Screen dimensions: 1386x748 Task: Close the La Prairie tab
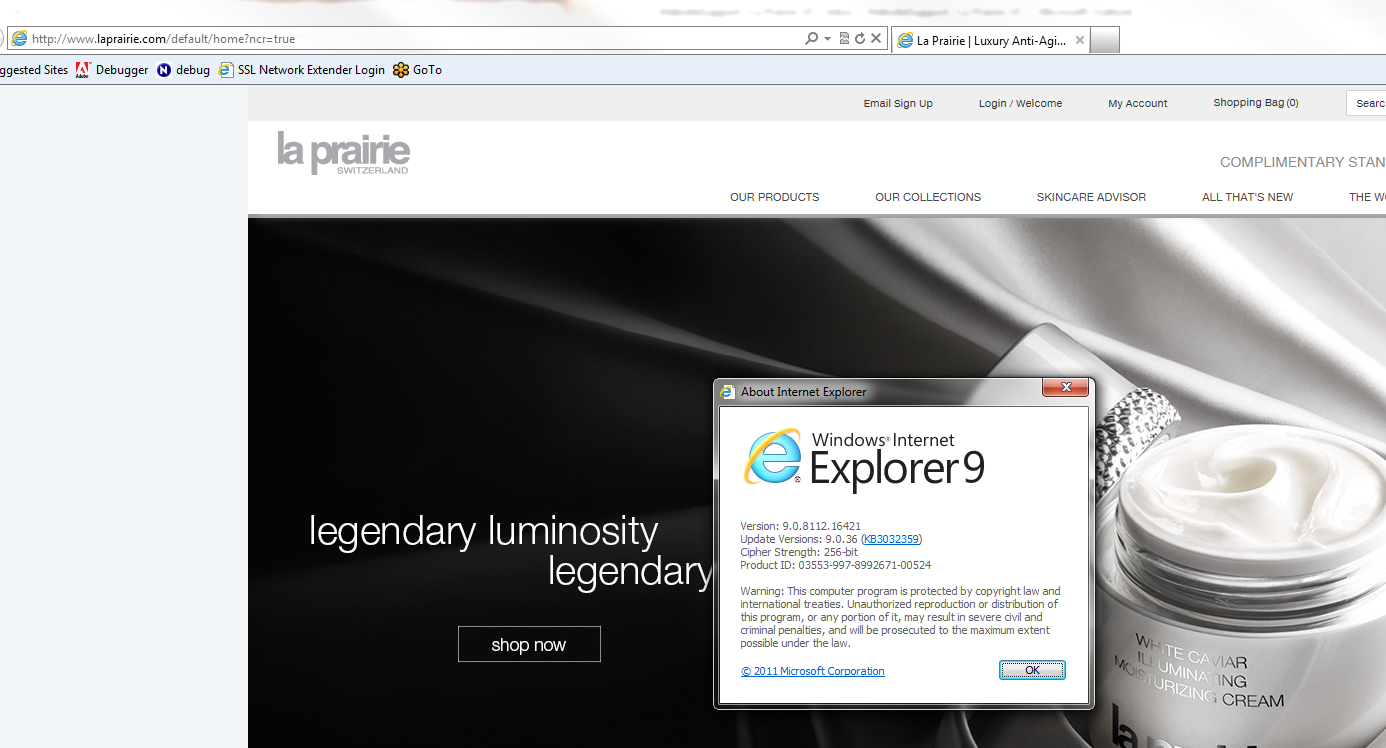pos(1078,41)
